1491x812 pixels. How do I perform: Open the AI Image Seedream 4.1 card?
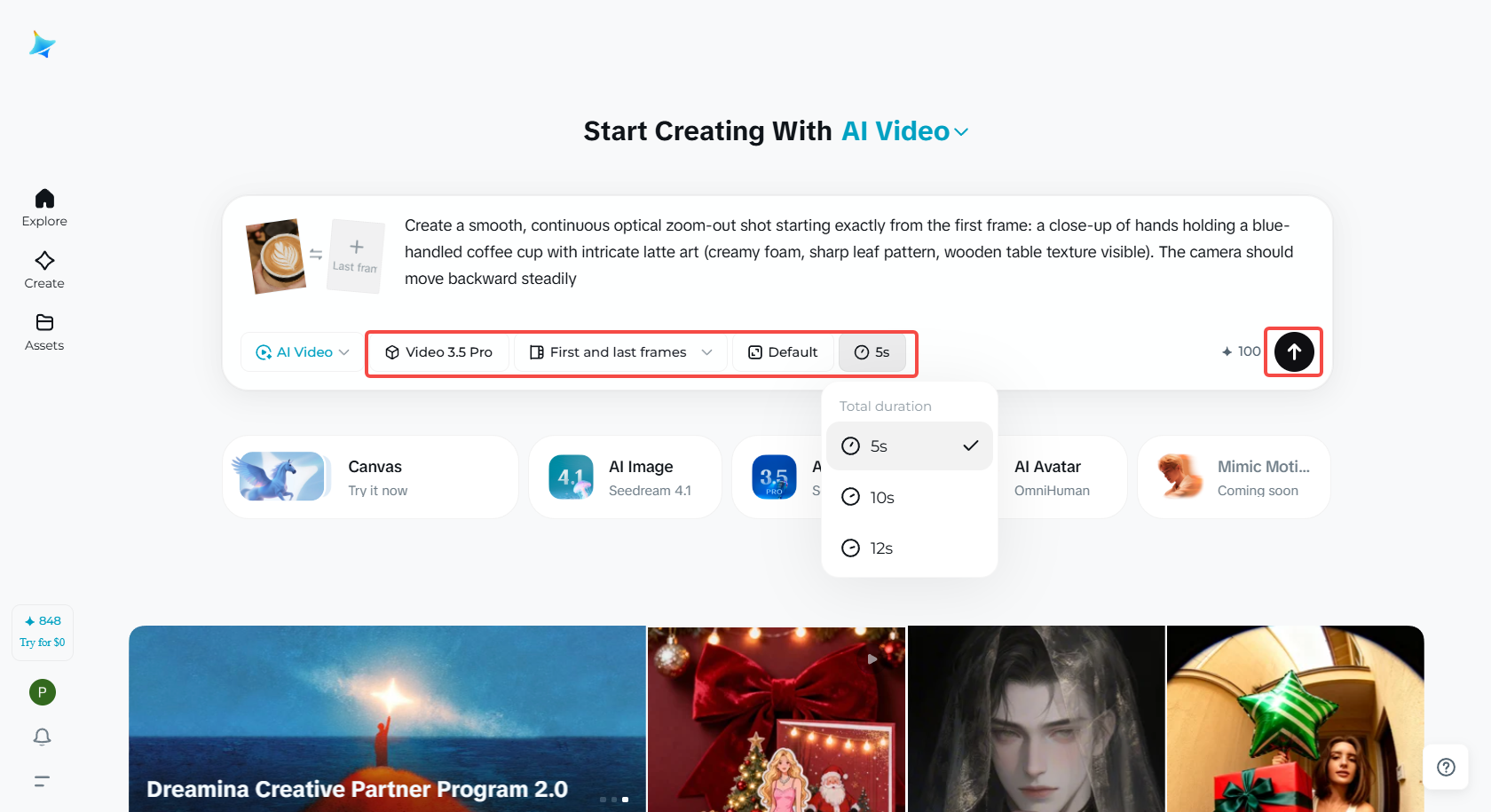pyautogui.click(x=625, y=477)
